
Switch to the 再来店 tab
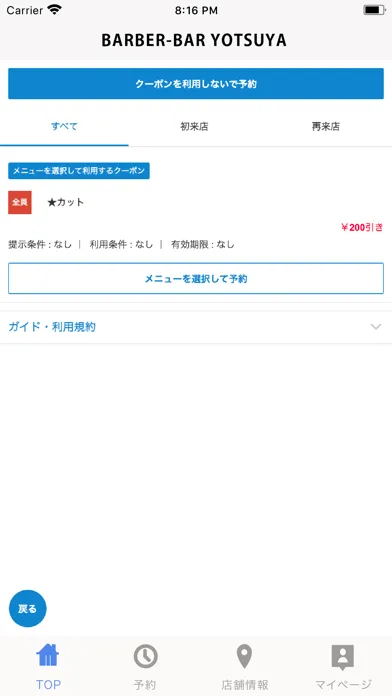(x=325, y=127)
